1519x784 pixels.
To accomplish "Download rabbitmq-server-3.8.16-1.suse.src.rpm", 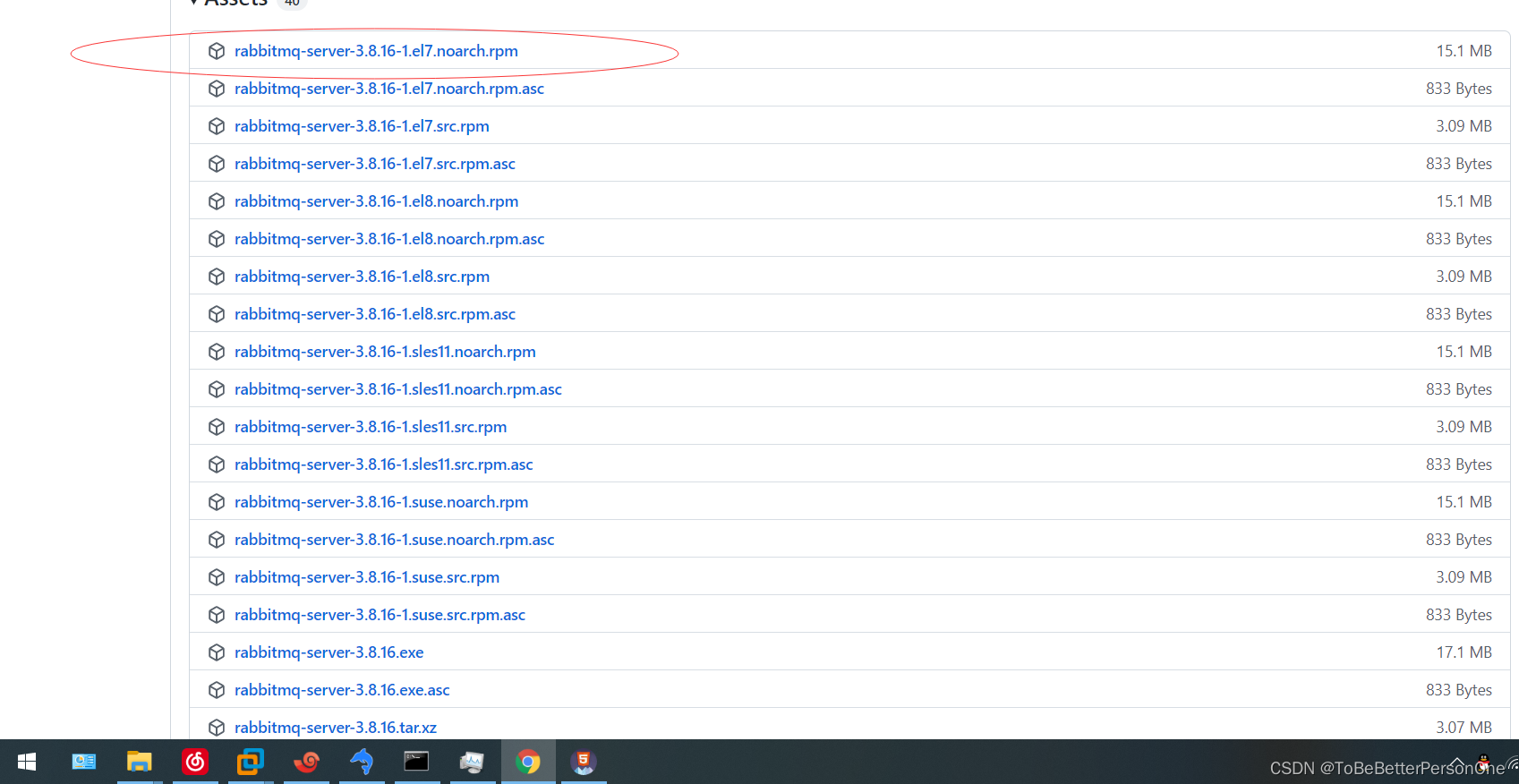I will tap(367, 577).
